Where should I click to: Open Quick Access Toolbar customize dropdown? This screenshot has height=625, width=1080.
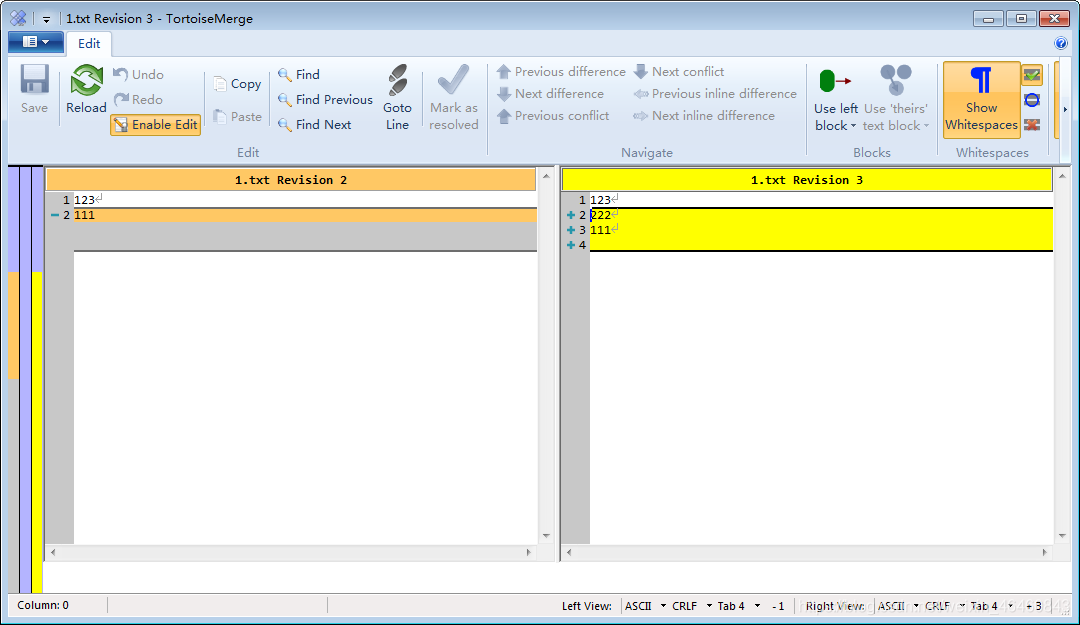(46, 19)
